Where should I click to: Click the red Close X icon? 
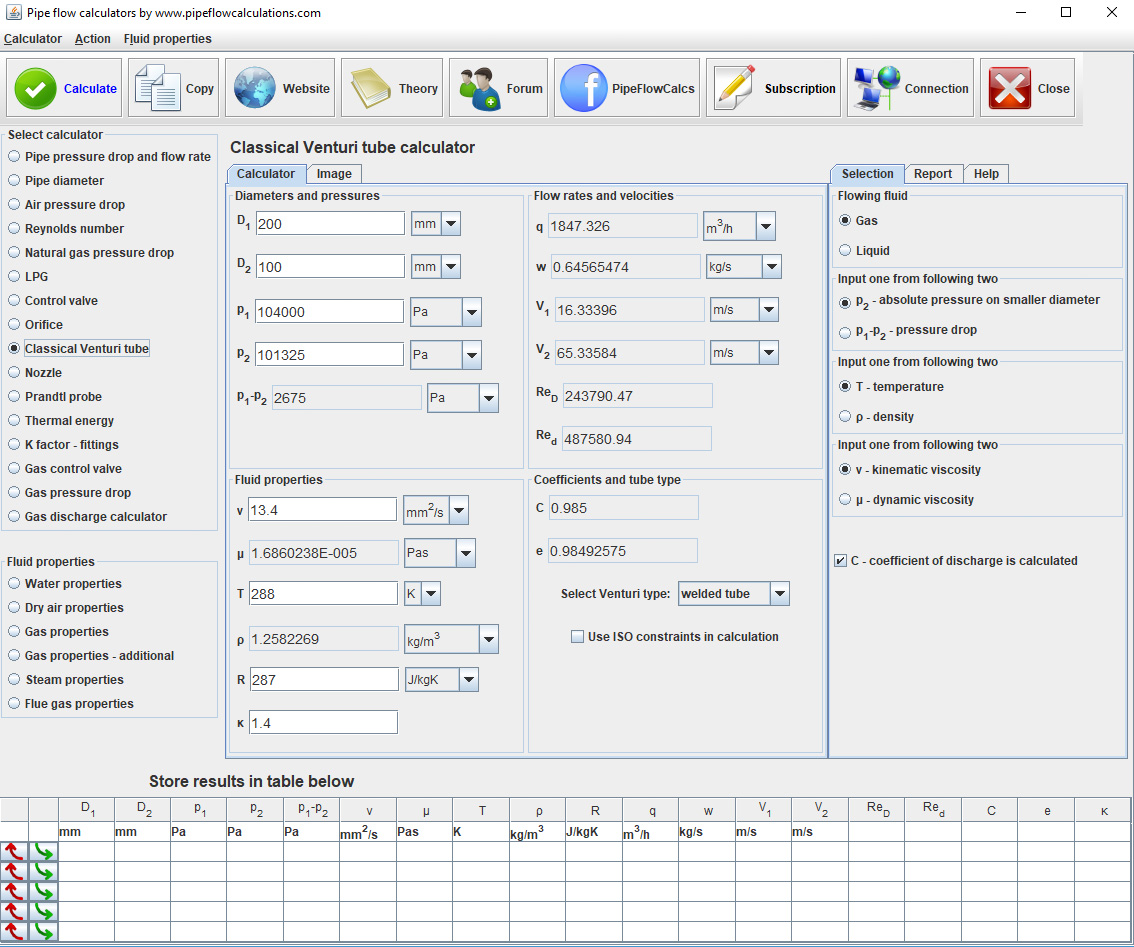pyautogui.click(x=1009, y=89)
